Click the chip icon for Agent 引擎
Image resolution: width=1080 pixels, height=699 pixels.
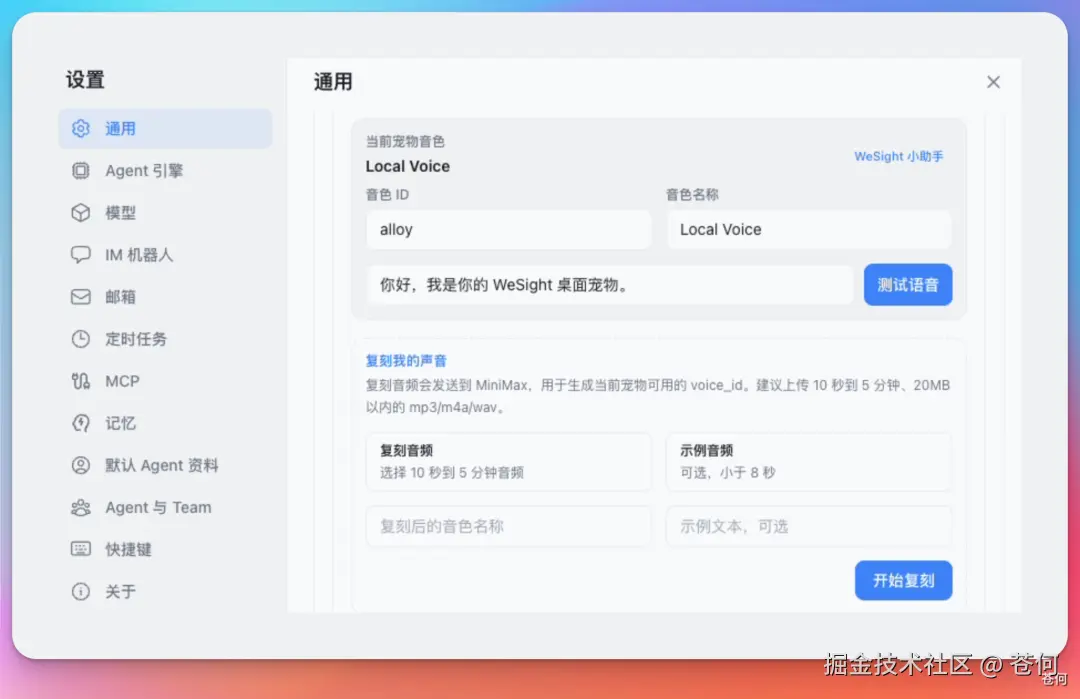point(81,170)
